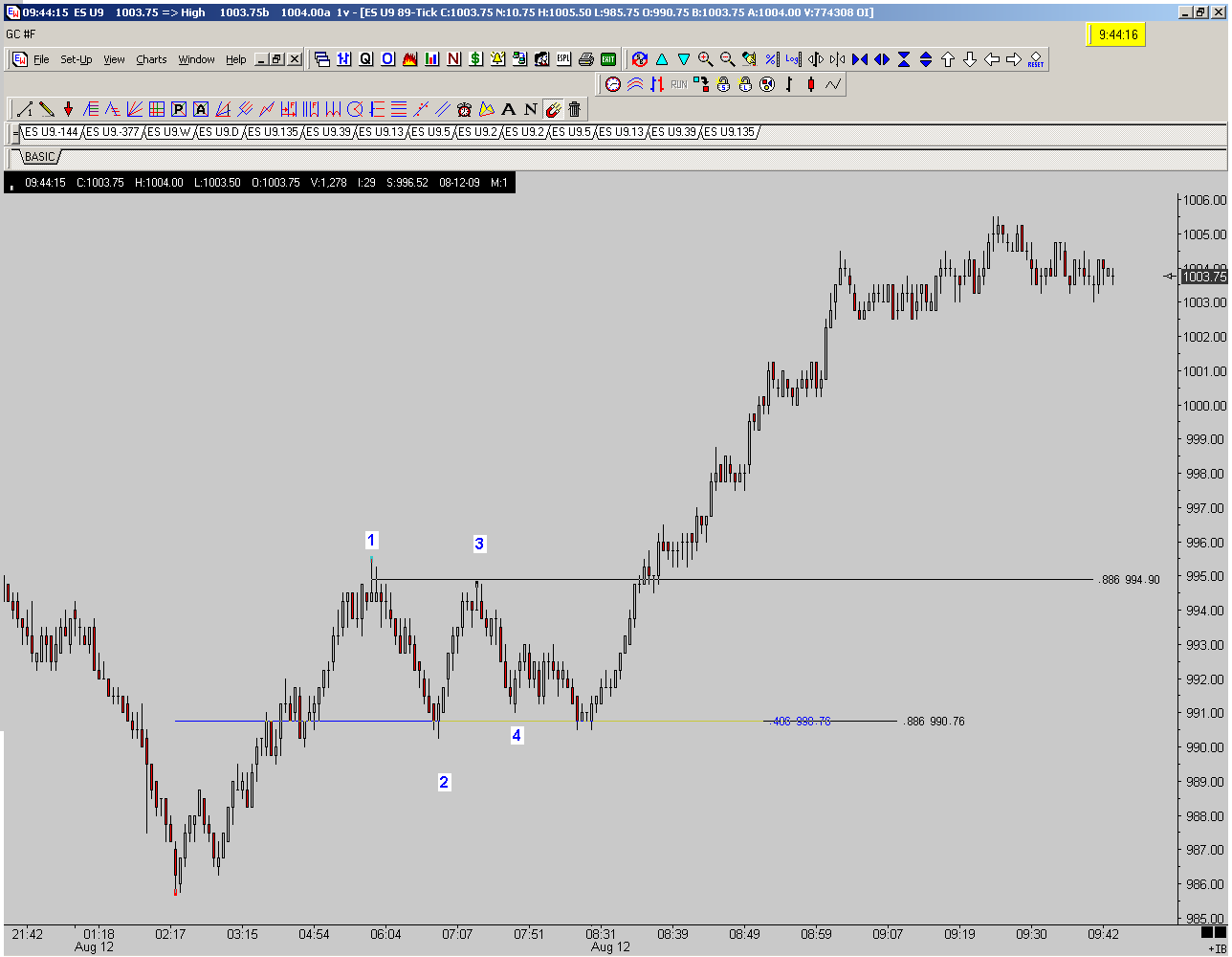Click the trash can delete tool
This screenshot has width=1232, height=957.
(x=574, y=109)
